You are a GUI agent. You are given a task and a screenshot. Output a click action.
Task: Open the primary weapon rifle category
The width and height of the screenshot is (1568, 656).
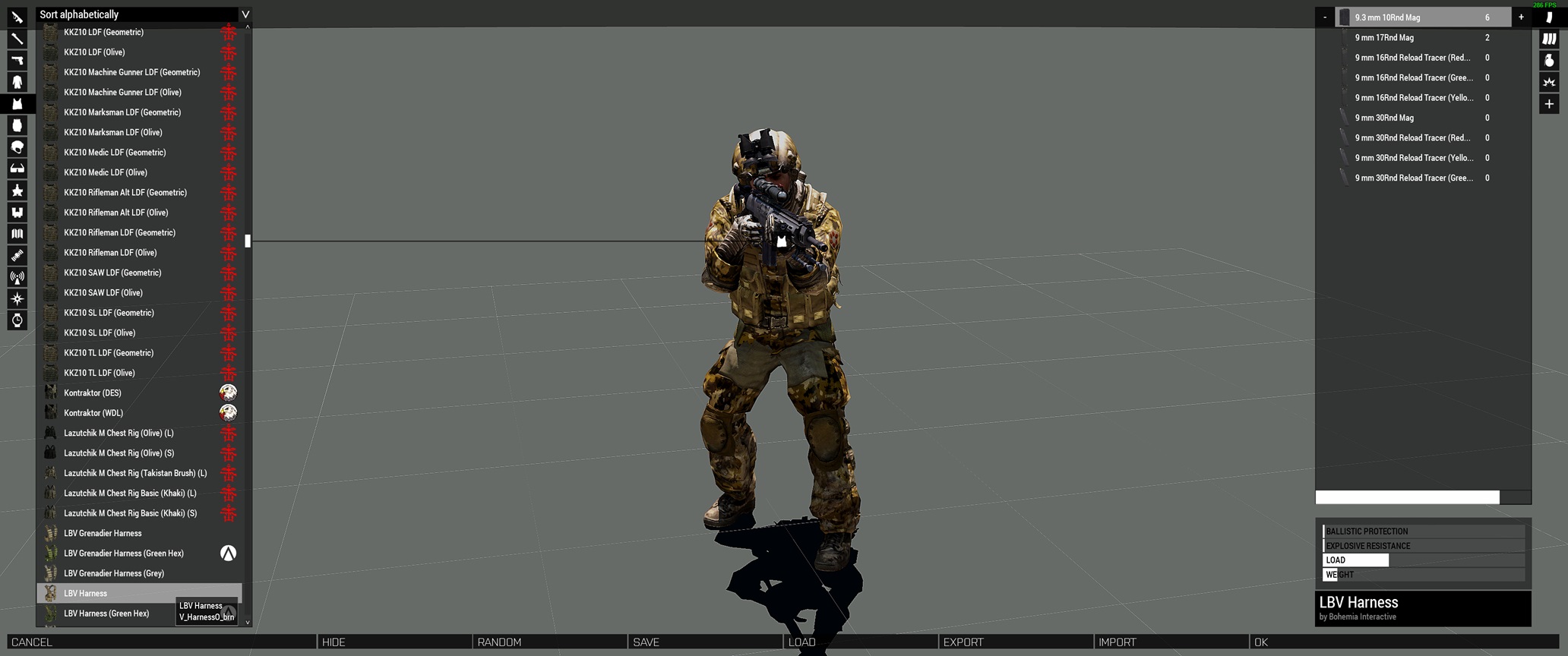coord(17,17)
